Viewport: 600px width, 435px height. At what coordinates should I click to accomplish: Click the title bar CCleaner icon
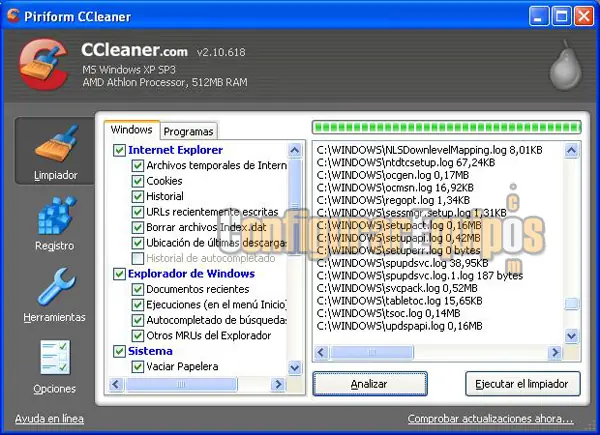13,16
